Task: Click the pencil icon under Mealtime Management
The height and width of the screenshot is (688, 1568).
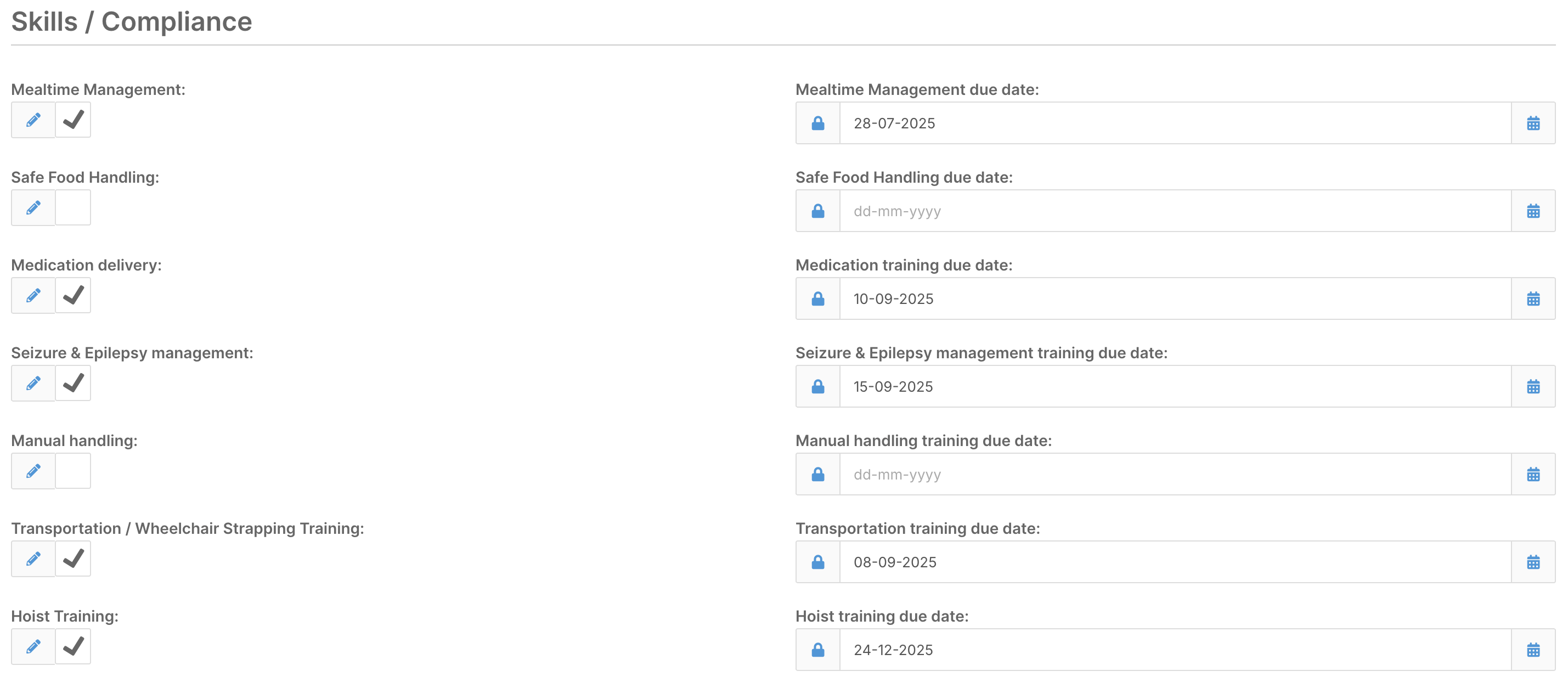Action: click(33, 120)
